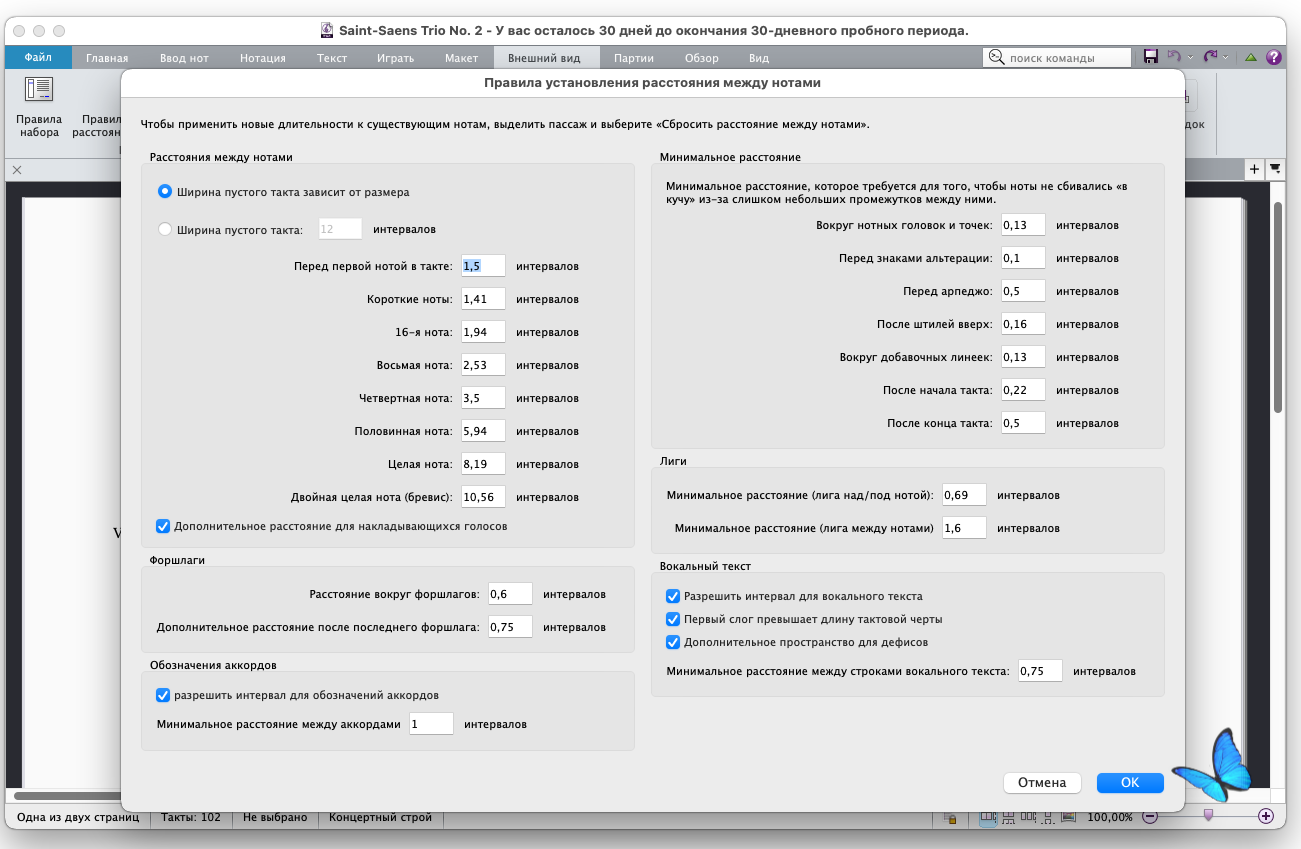Open the Файл tab

point(38,58)
